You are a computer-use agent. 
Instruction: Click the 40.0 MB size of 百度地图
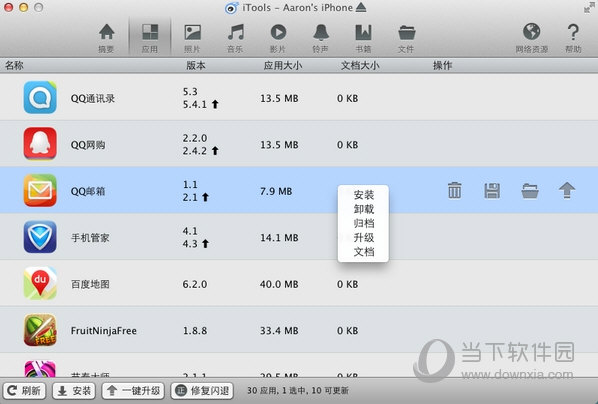tap(279, 284)
